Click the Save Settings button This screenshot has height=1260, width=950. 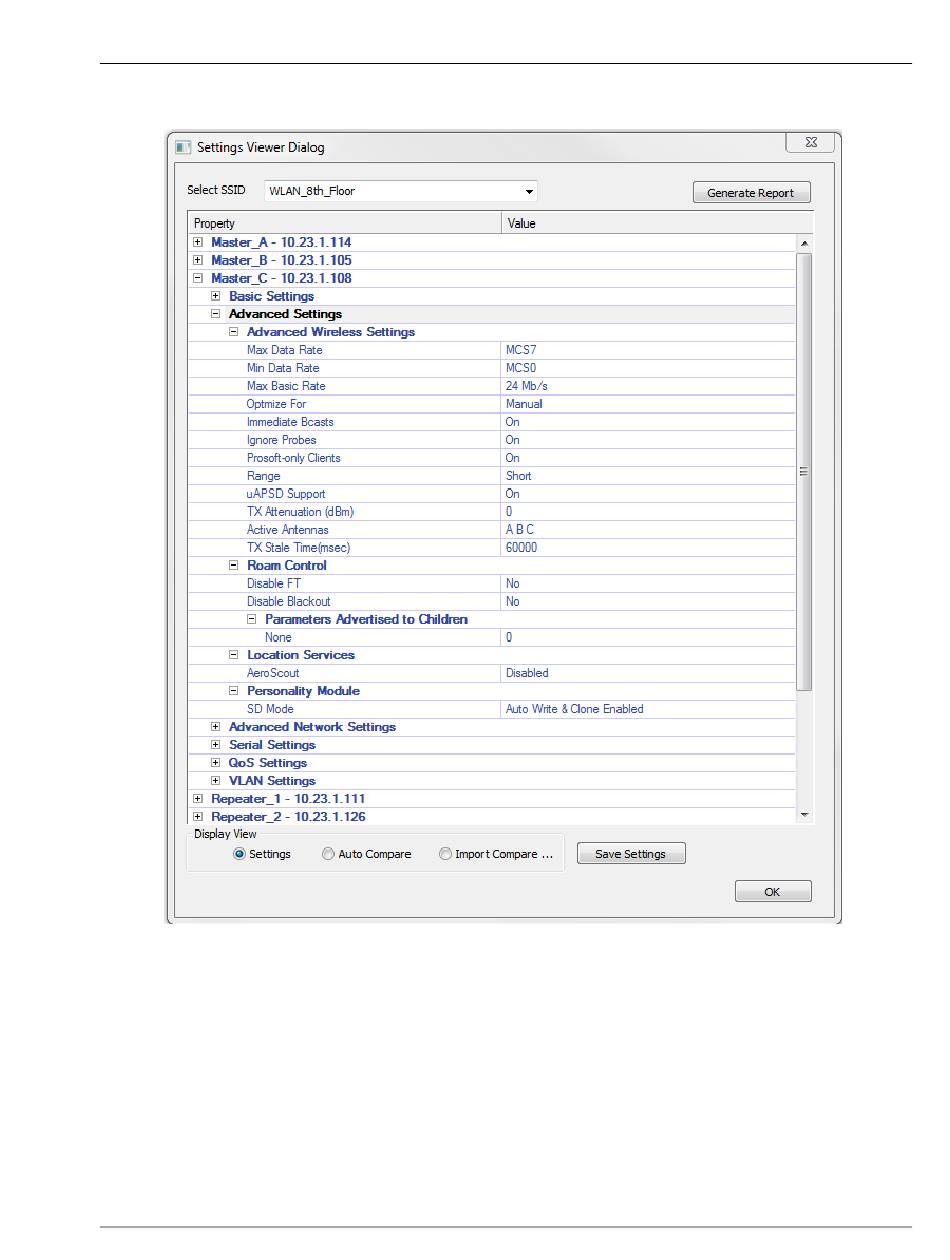click(x=631, y=854)
